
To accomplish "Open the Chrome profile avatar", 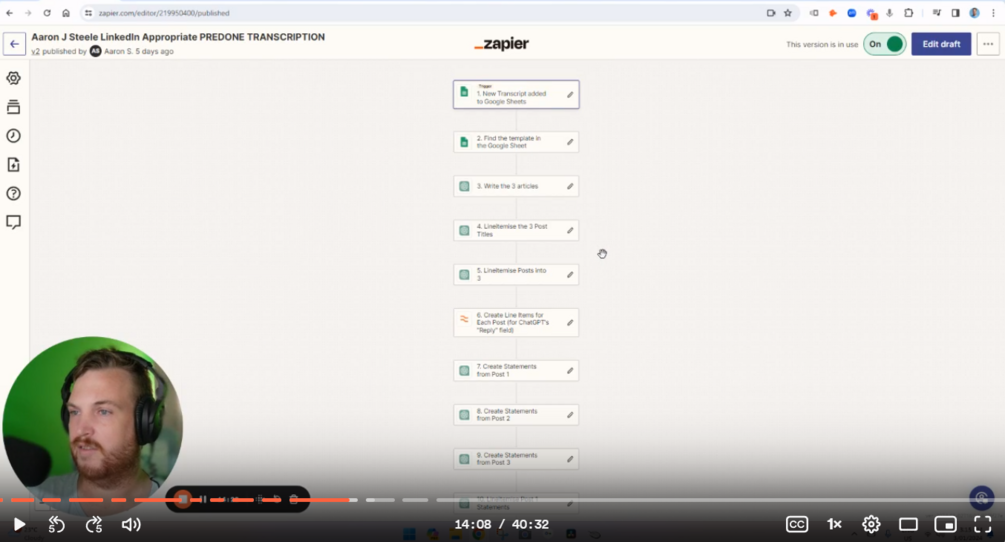I will (974, 13).
